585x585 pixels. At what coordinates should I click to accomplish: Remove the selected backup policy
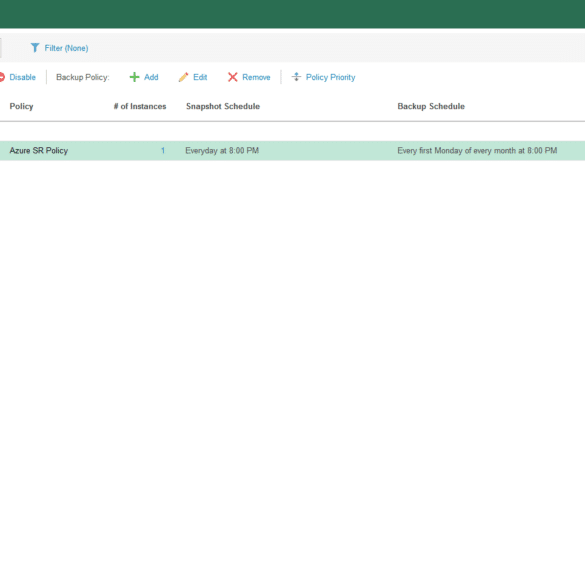tap(256, 77)
